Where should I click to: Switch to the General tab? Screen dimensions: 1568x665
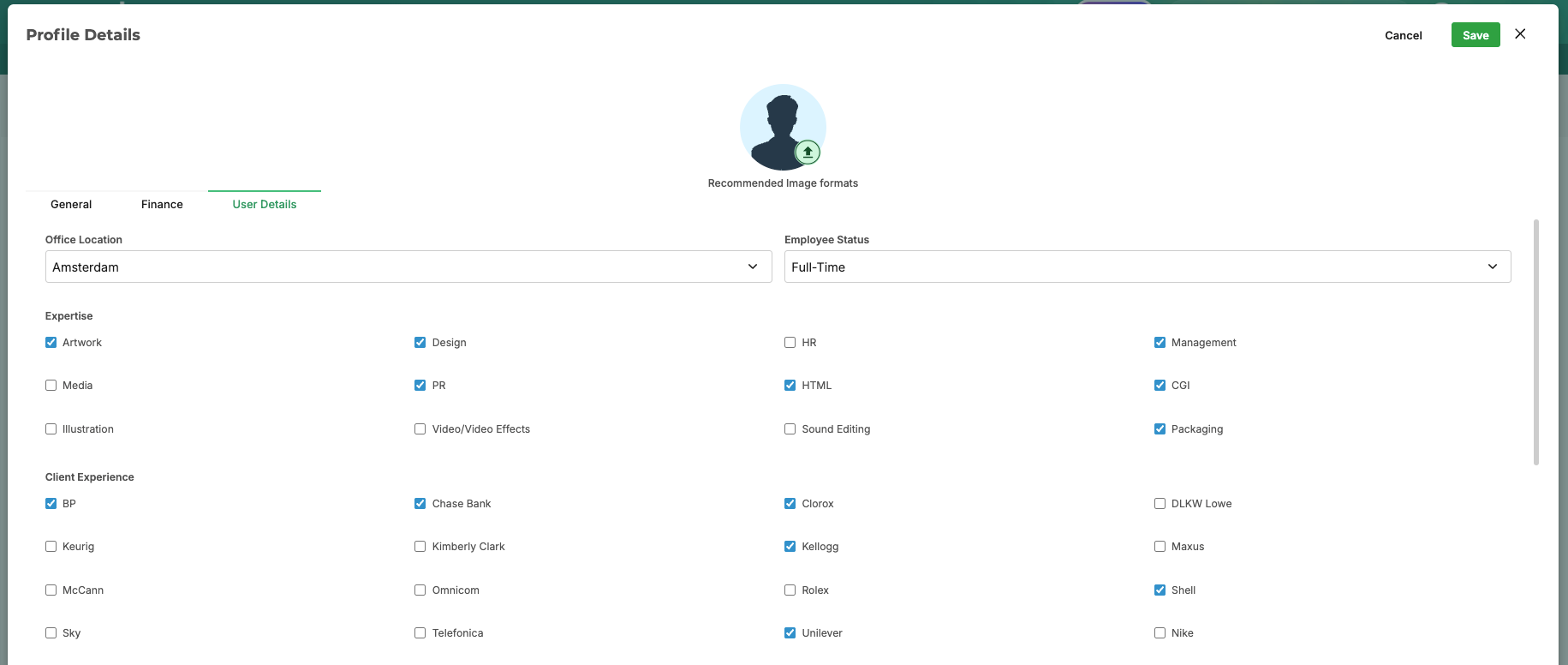coord(71,204)
